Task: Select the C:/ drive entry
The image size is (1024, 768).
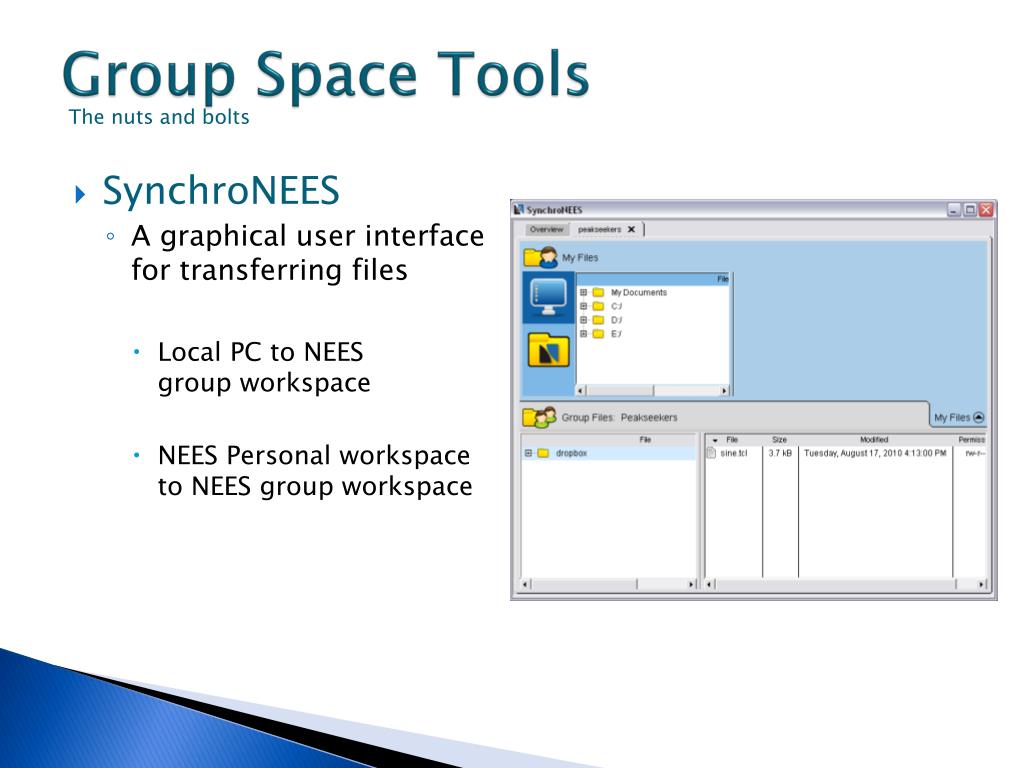Action: coord(616,306)
